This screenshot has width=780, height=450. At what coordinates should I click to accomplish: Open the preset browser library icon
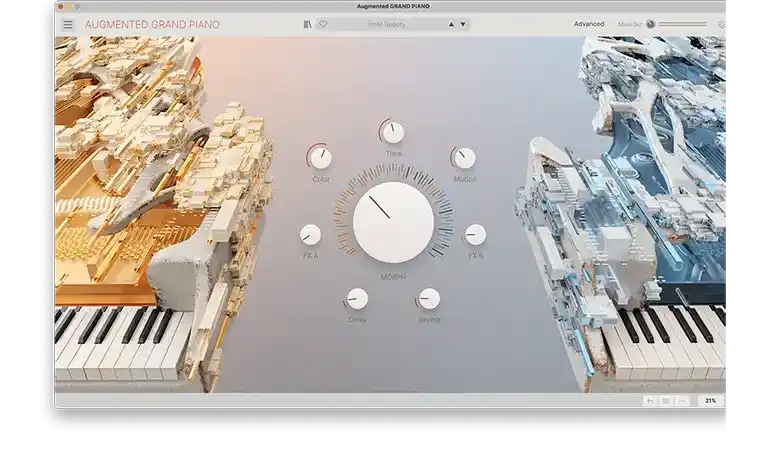[x=307, y=24]
